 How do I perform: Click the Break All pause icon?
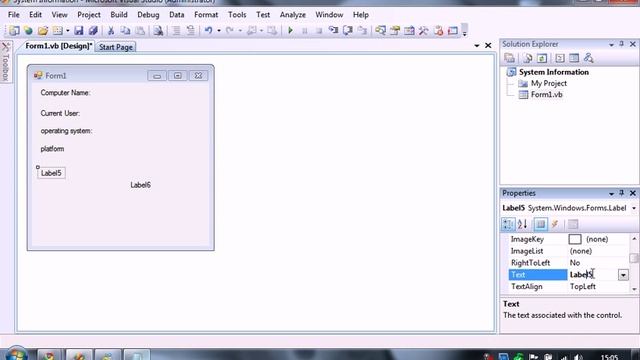tap(304, 31)
